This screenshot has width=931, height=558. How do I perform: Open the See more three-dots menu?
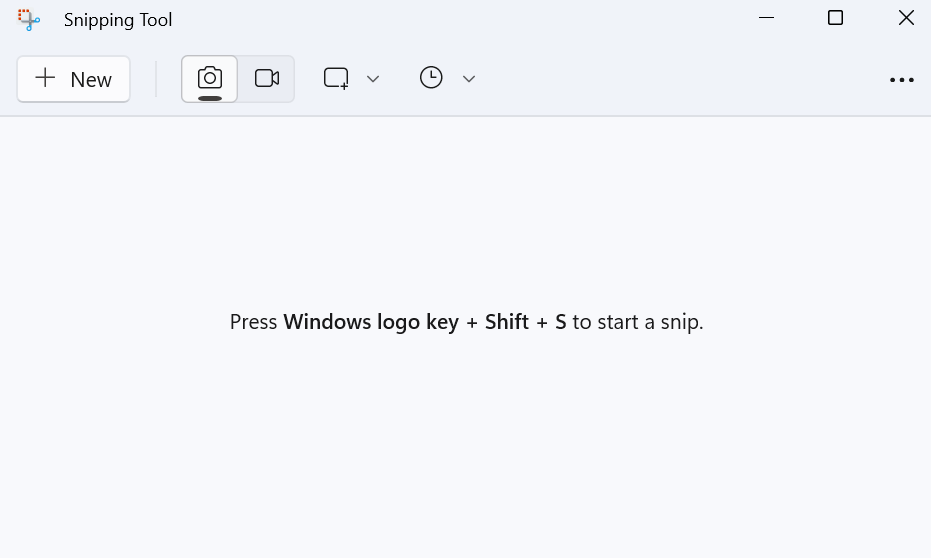[902, 80]
